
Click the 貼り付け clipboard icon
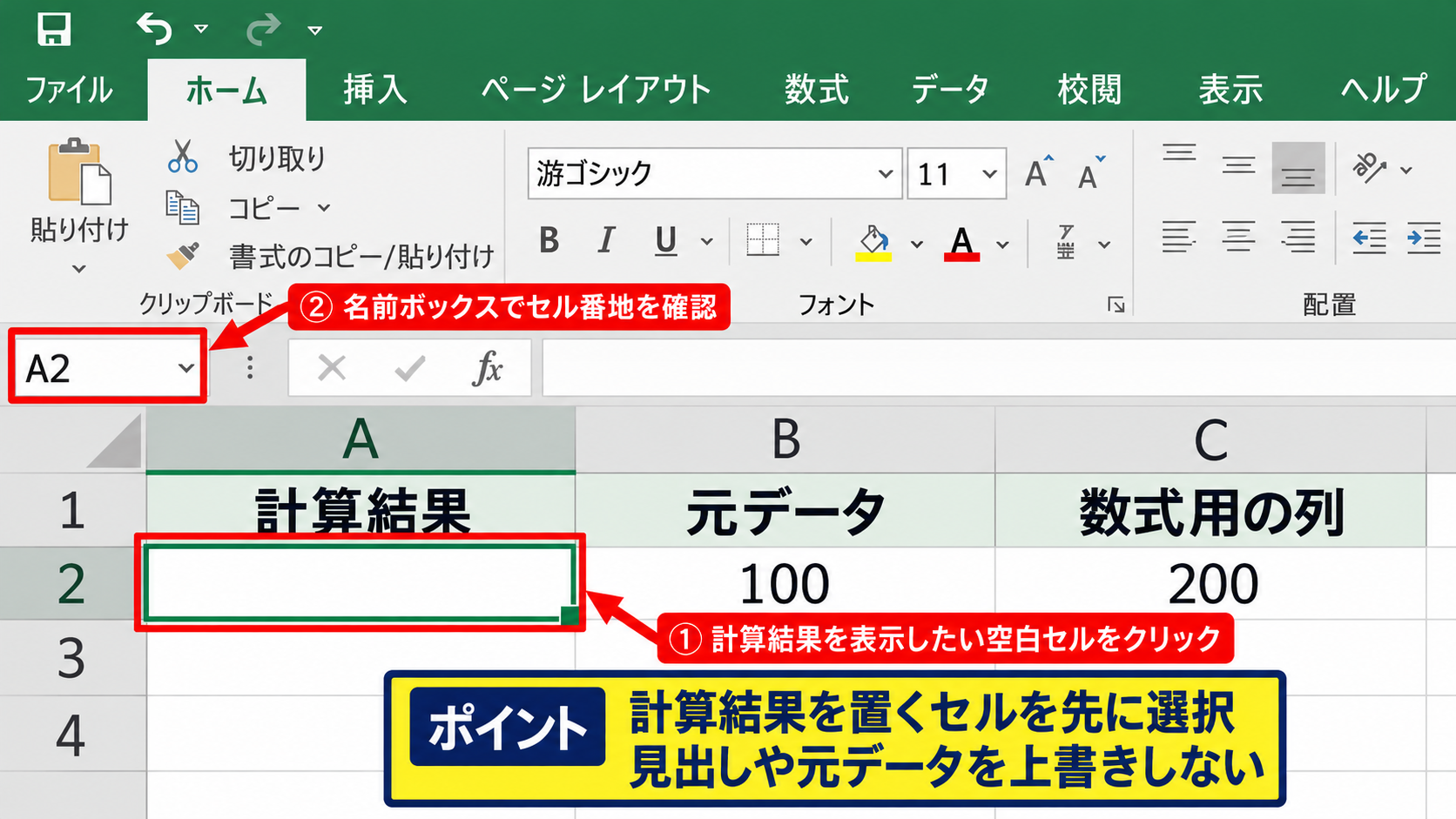pos(78,171)
